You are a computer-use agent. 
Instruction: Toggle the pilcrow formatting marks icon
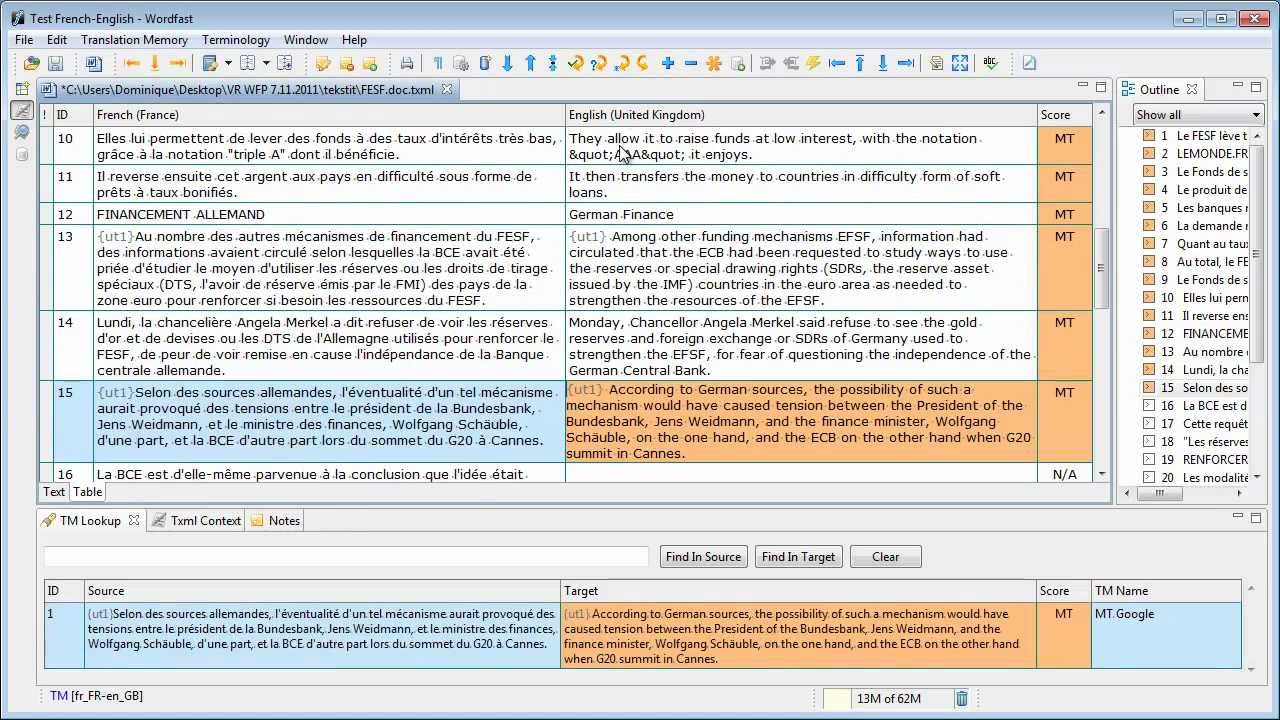click(438, 63)
